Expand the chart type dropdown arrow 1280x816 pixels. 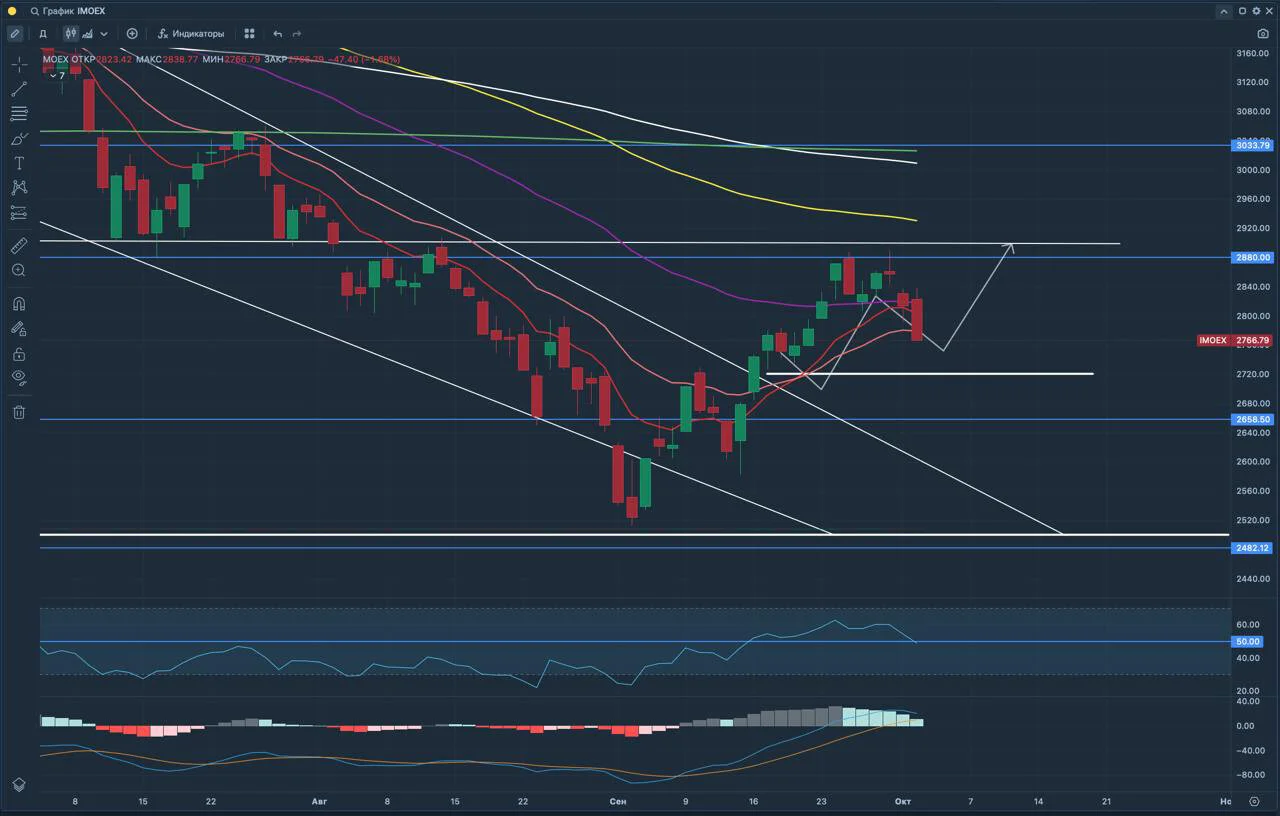tap(104, 33)
